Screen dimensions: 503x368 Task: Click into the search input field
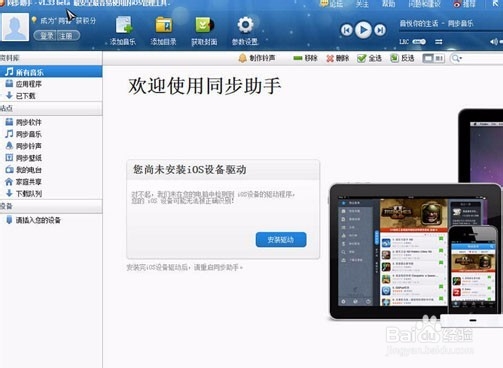[483, 59]
